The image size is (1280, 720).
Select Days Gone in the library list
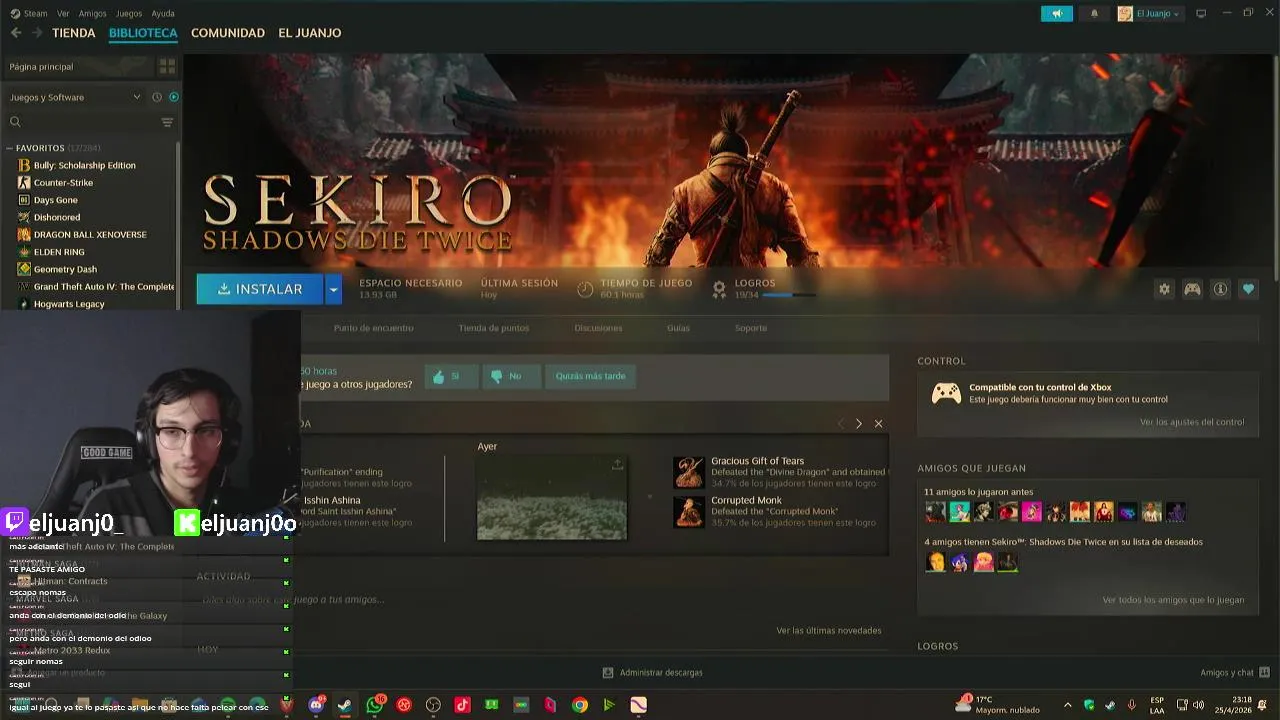(56, 200)
